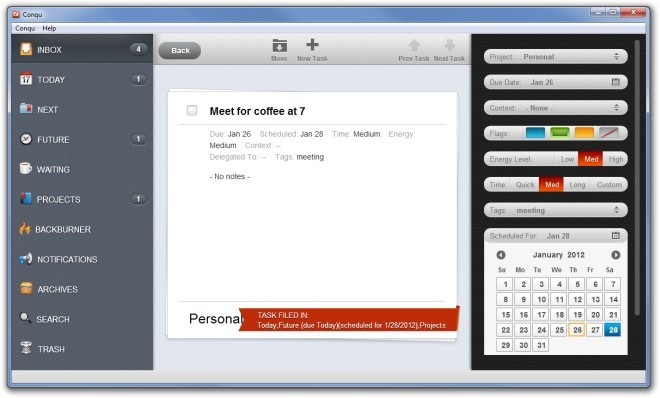The image size is (660, 398).
Task: Click the '- No notes -' text
Action: (x=230, y=177)
